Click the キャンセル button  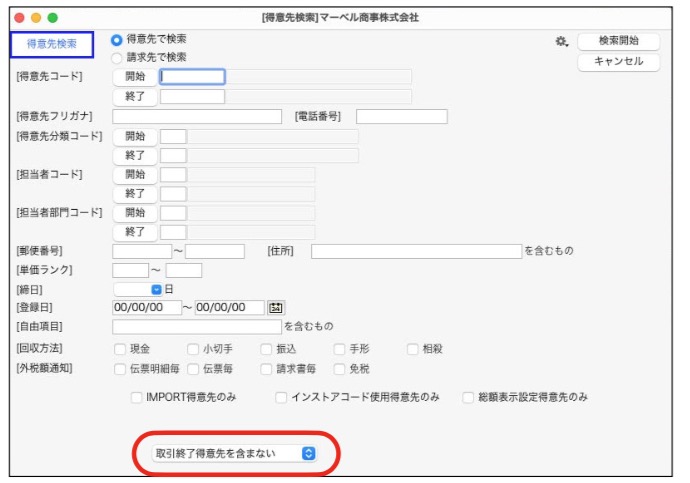click(x=618, y=62)
